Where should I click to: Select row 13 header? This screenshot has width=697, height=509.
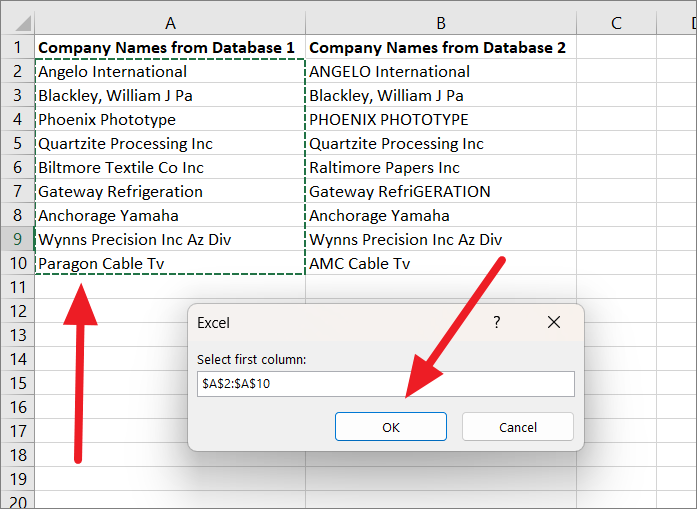(x=18, y=335)
